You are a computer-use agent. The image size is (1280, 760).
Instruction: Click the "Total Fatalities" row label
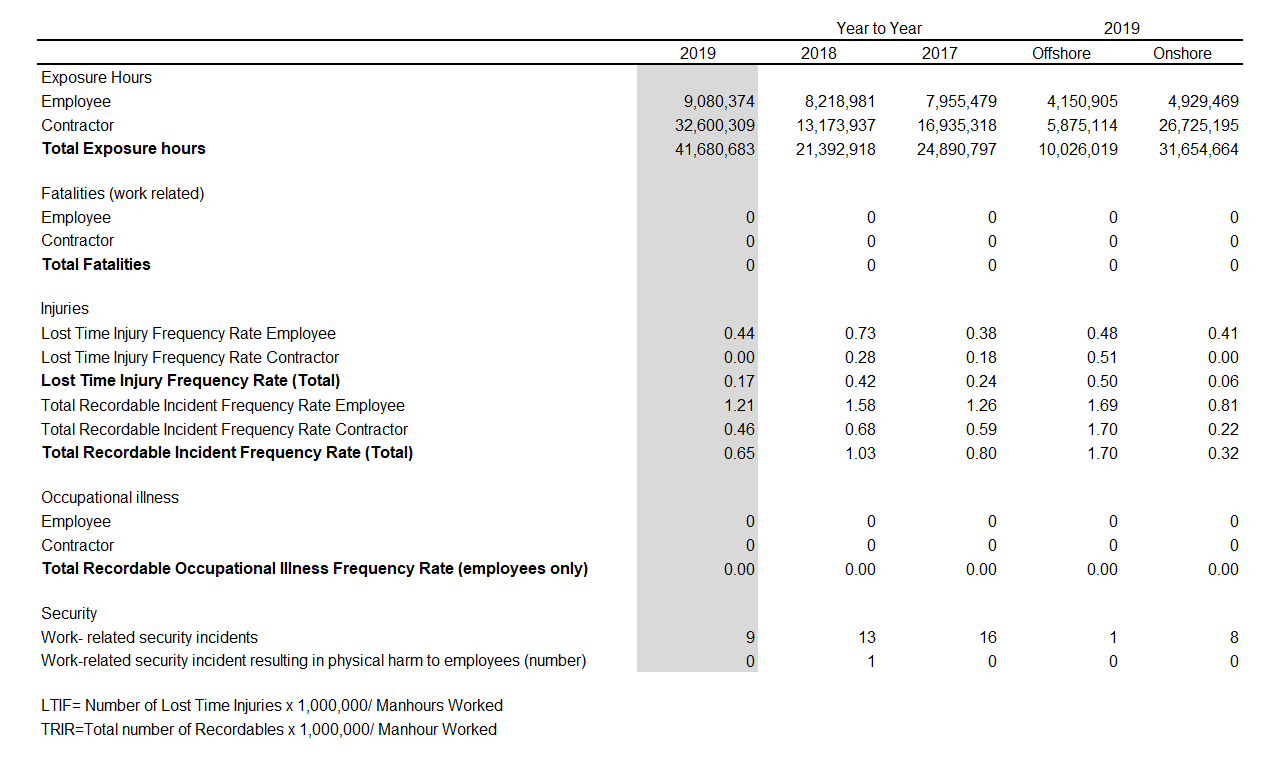[96, 265]
